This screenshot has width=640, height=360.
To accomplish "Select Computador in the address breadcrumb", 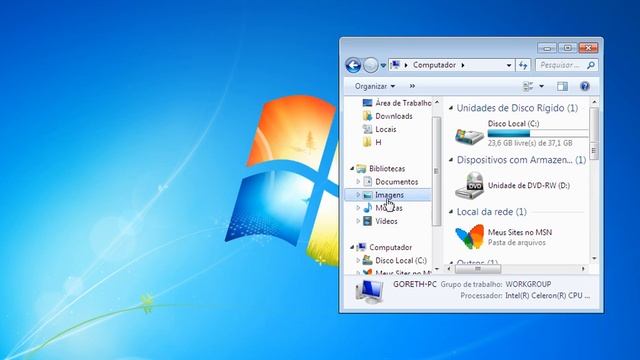I will tap(434, 65).
